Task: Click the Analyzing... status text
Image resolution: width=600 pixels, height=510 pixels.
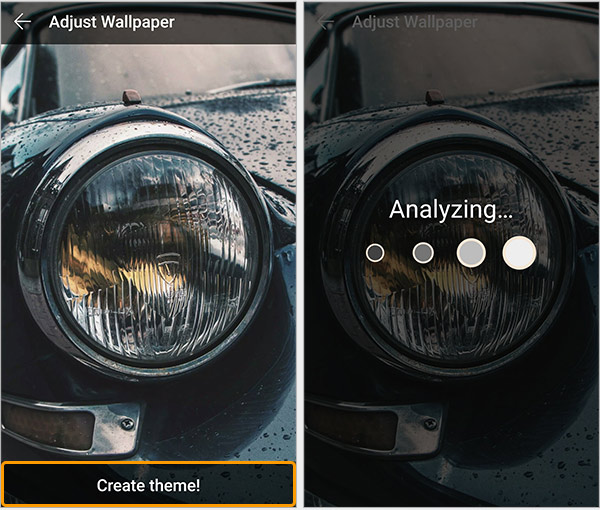Action: pyautogui.click(x=451, y=210)
